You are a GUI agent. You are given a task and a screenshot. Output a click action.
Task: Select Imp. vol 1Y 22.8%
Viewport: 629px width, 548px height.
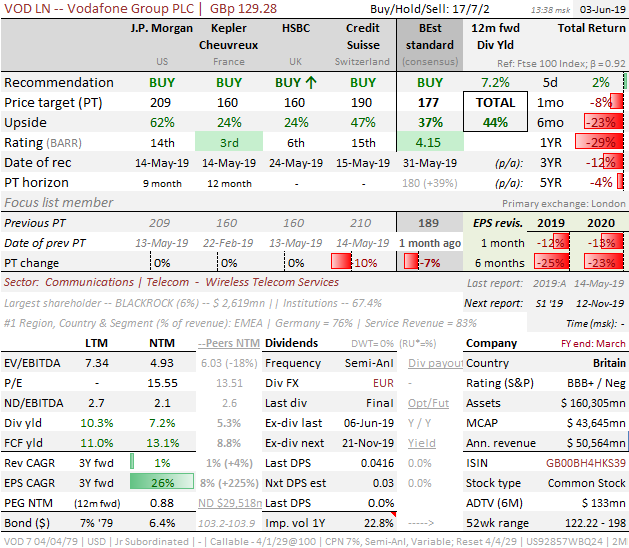pyautogui.click(x=379, y=523)
